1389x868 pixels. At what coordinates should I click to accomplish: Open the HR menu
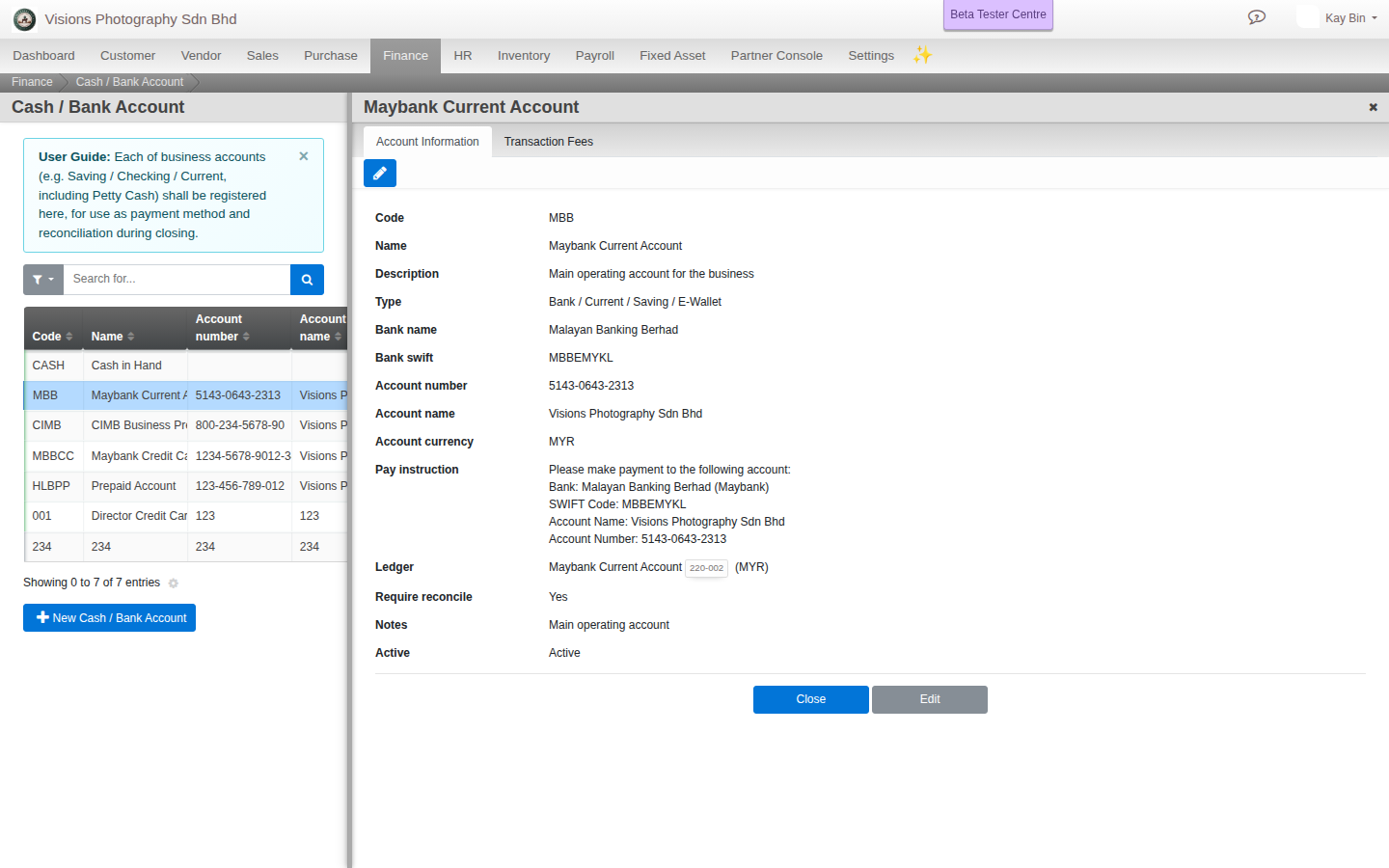point(463,56)
